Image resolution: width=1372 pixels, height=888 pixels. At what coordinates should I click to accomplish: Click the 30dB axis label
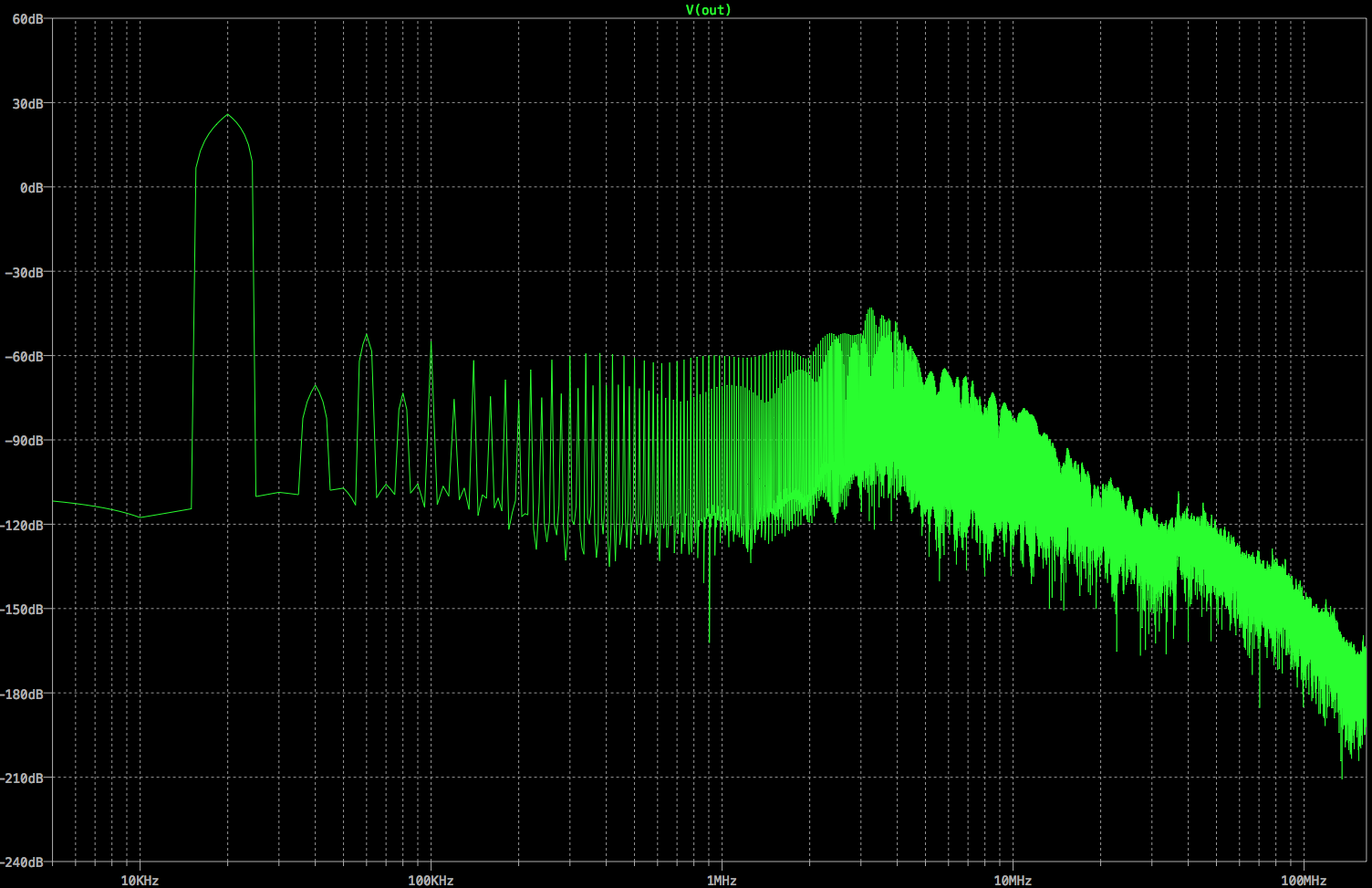pyautogui.click(x=27, y=104)
